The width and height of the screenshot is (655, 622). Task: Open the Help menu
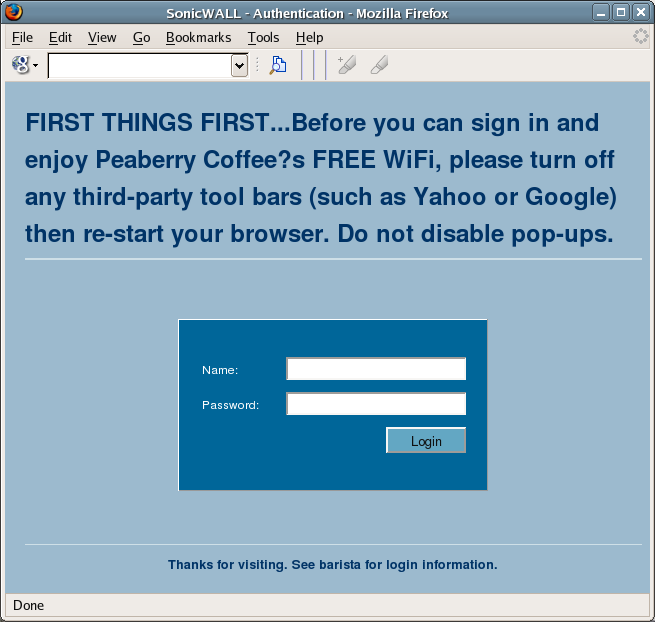310,37
